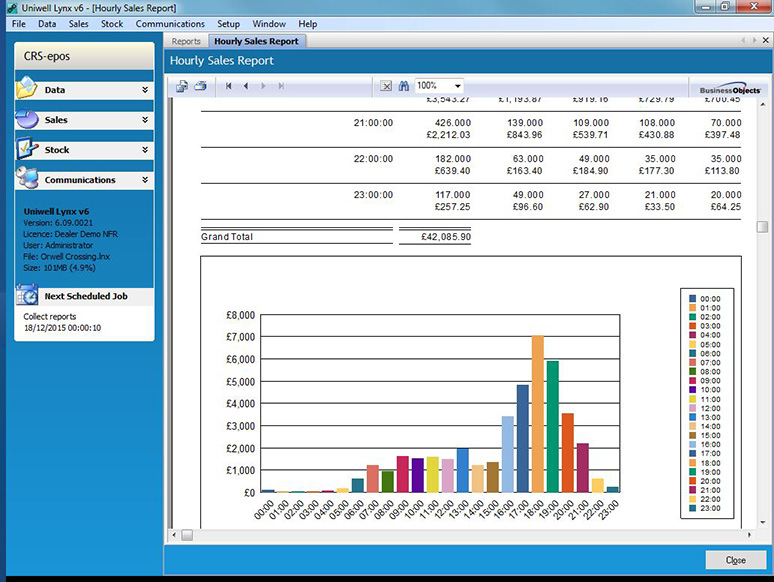
Task: Open the Communications menu in menu bar
Action: click(x=170, y=23)
